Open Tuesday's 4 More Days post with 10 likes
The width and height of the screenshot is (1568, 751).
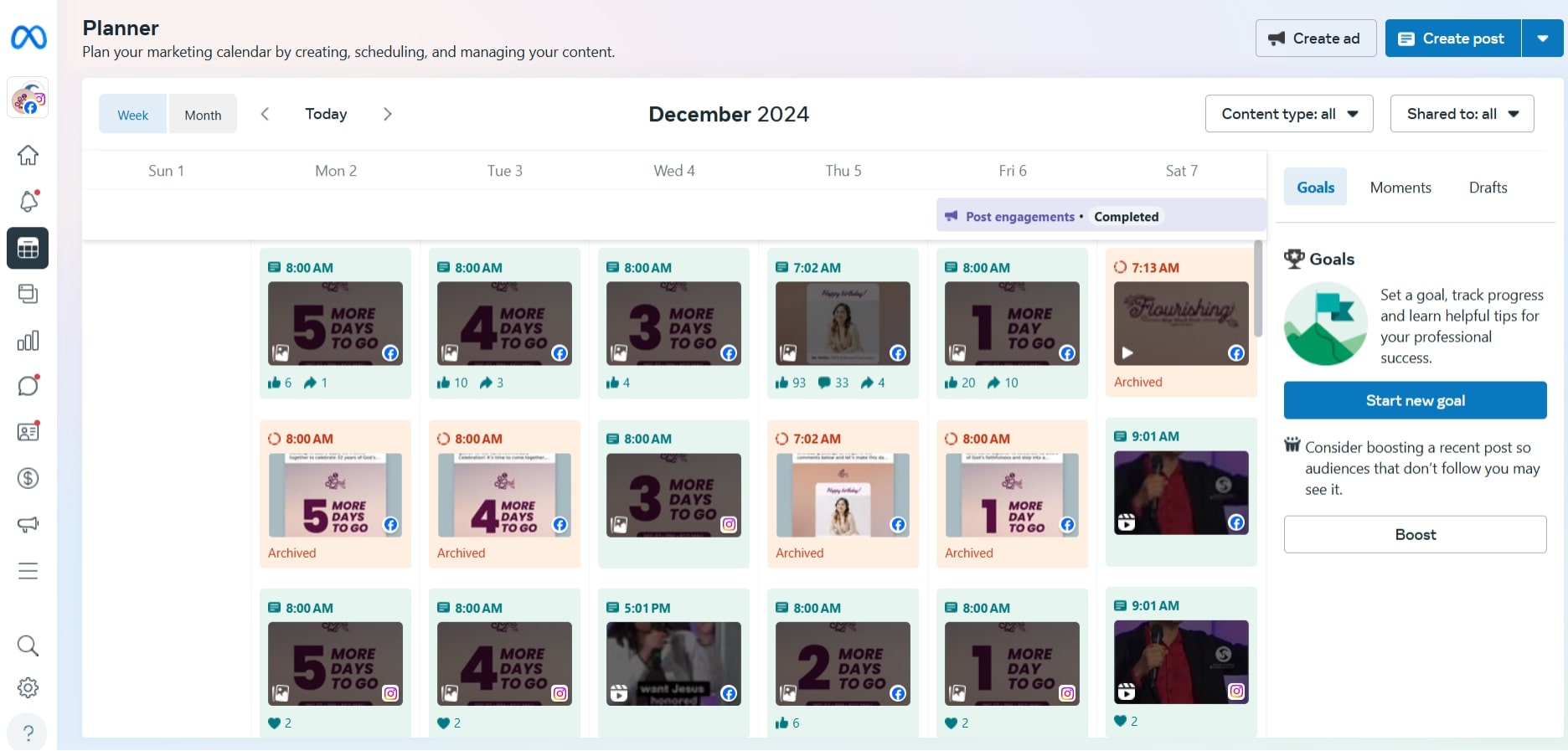(x=504, y=323)
